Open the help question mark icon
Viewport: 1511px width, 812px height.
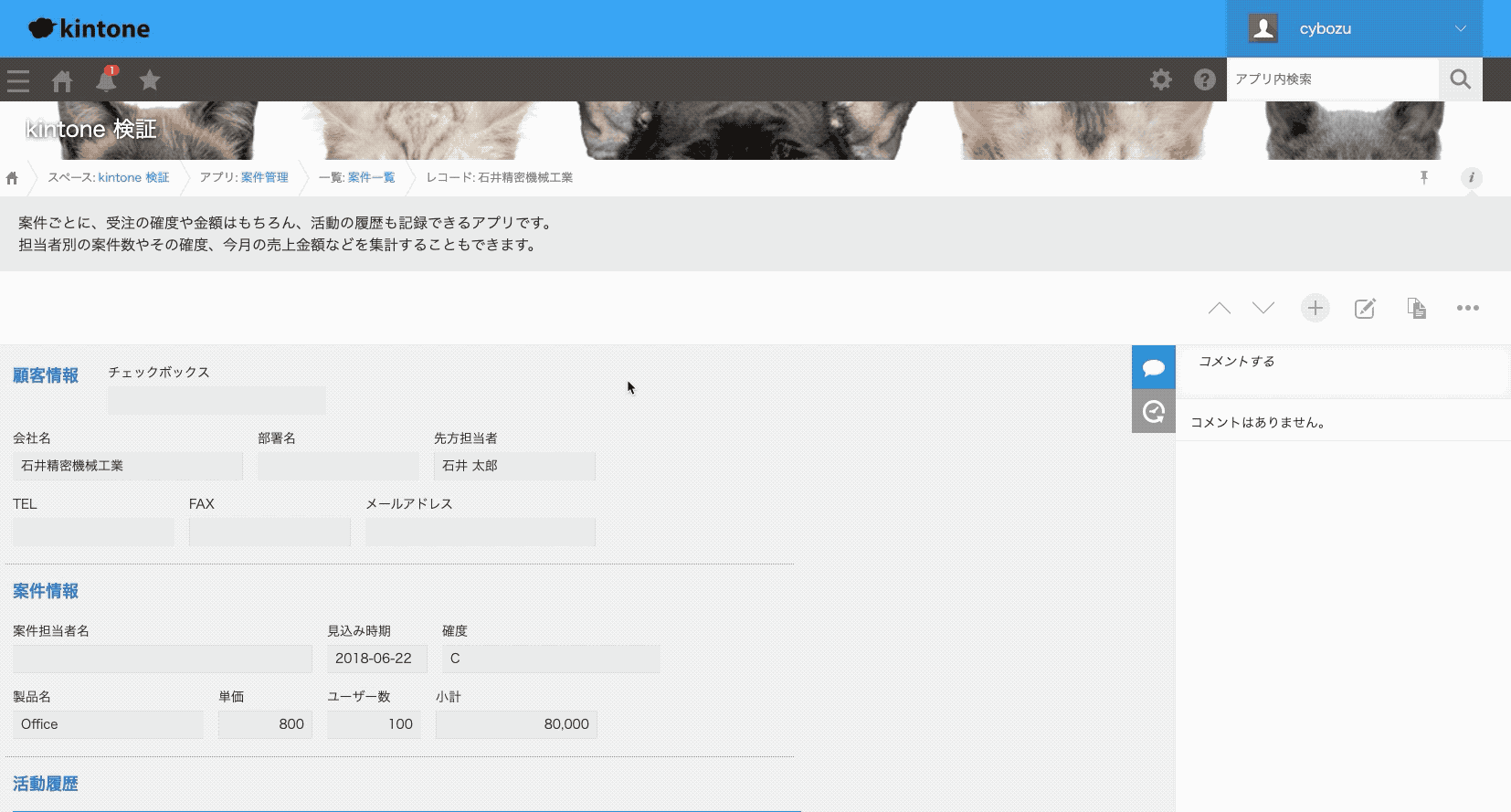[1204, 79]
